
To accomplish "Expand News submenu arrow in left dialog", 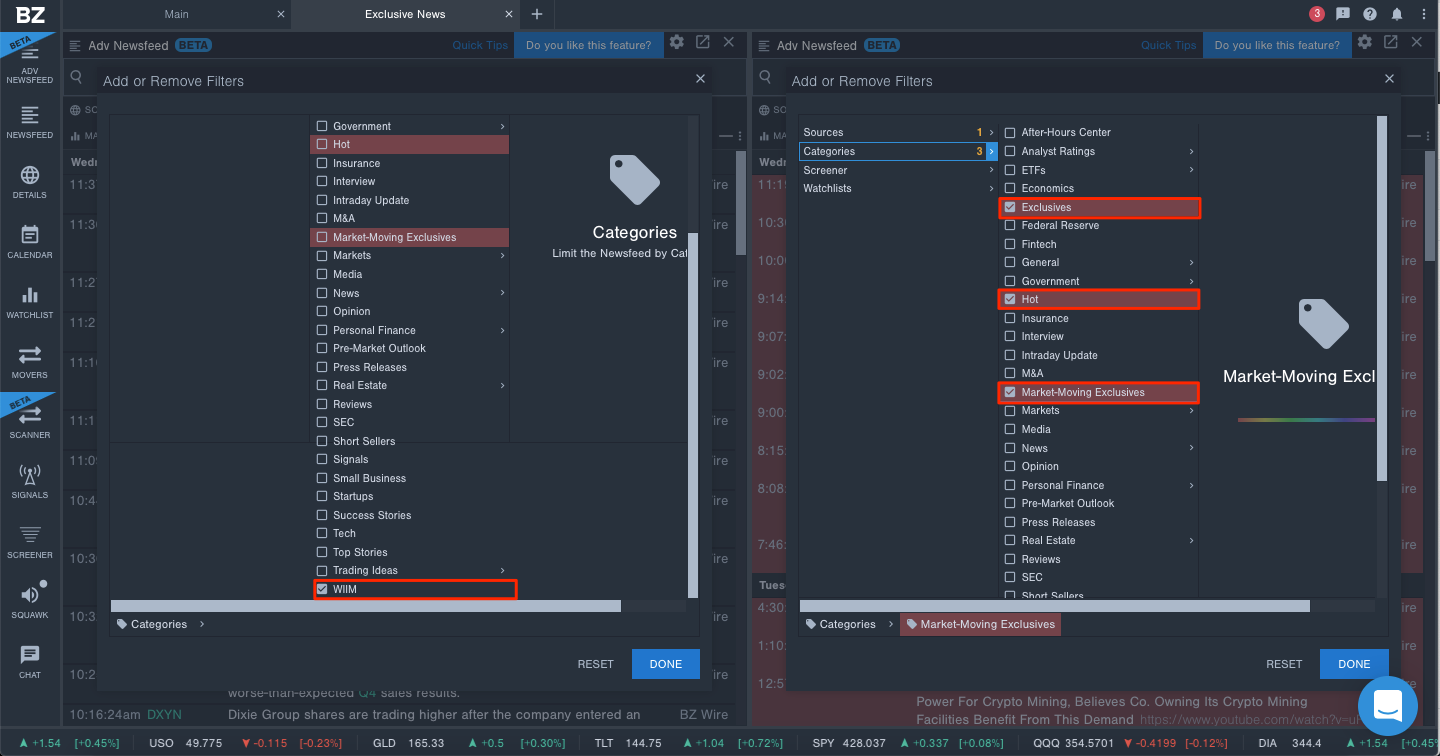I will pos(503,293).
